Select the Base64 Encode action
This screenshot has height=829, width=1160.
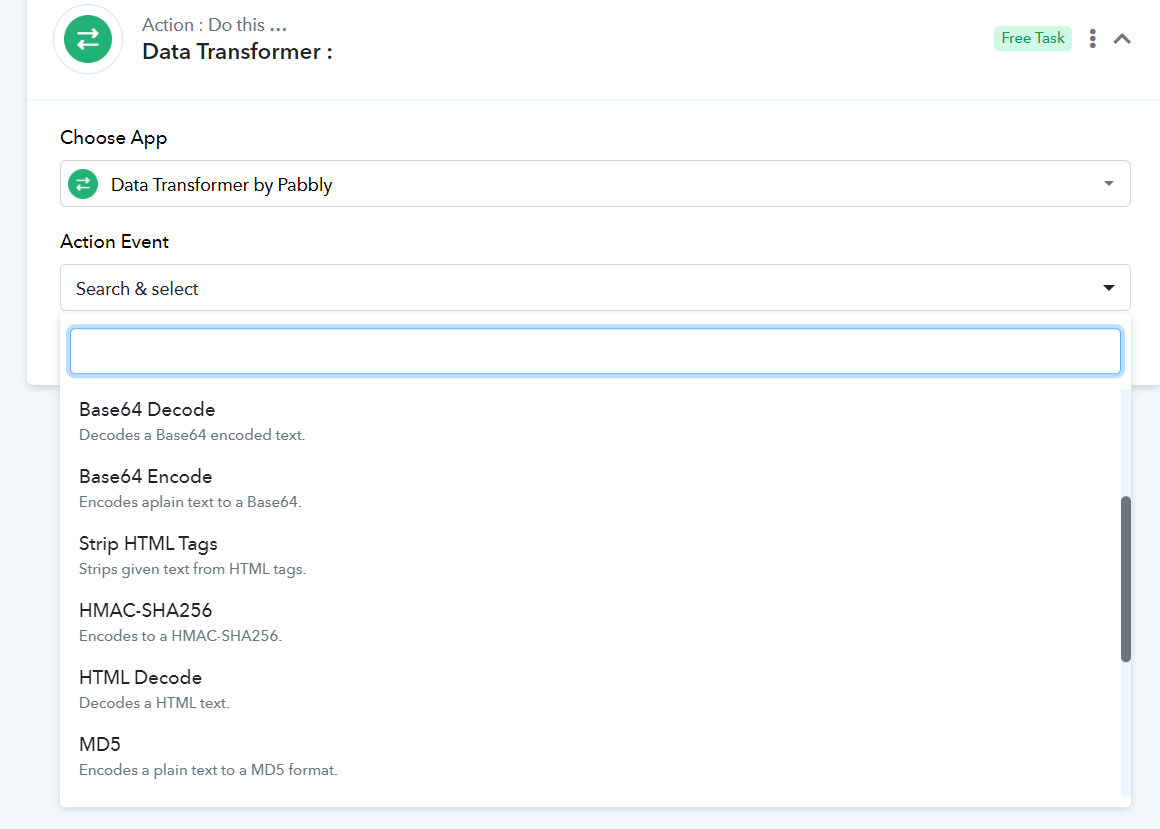point(591,489)
